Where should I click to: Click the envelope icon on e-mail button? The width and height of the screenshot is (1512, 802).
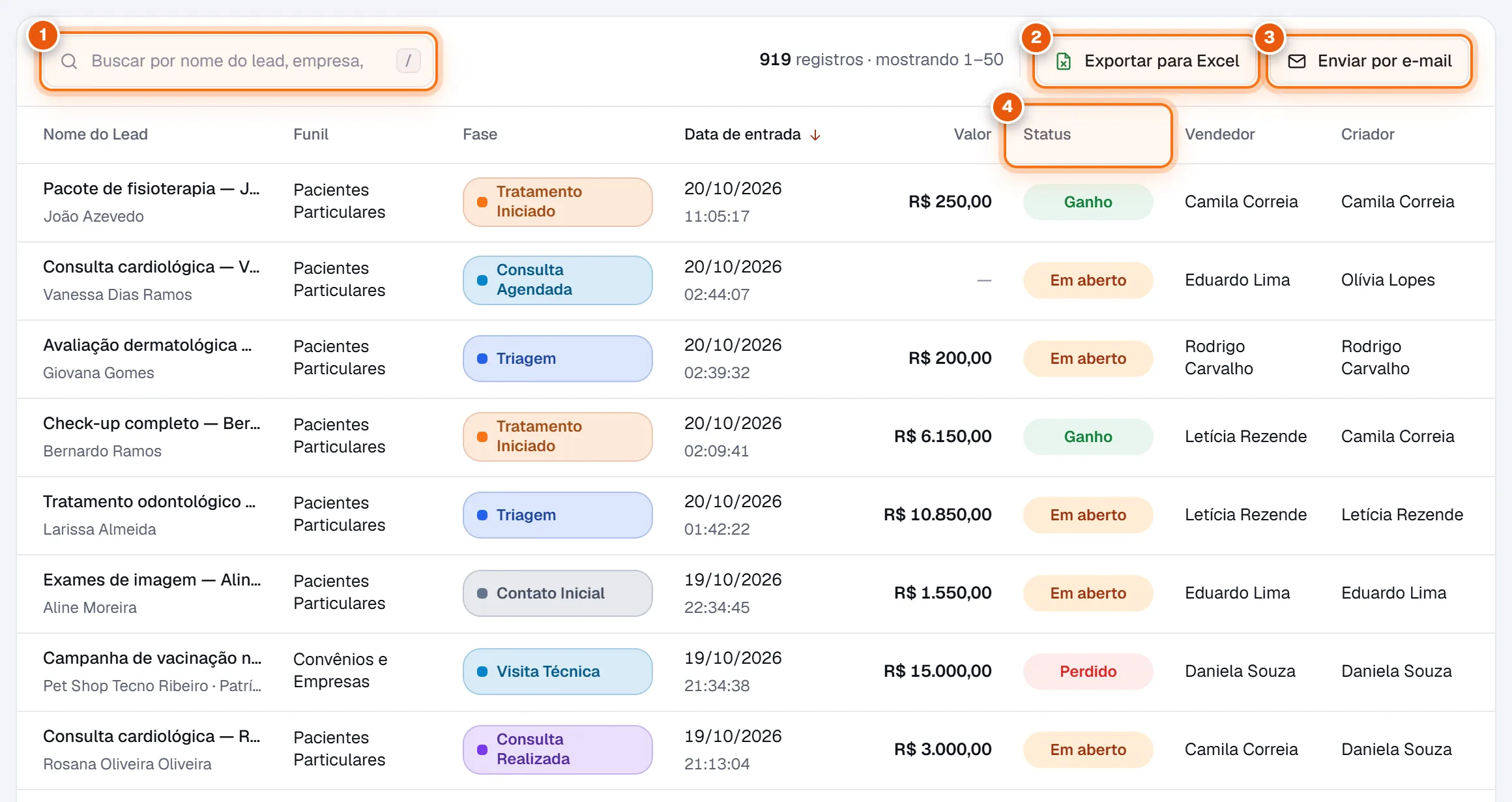coord(1297,61)
